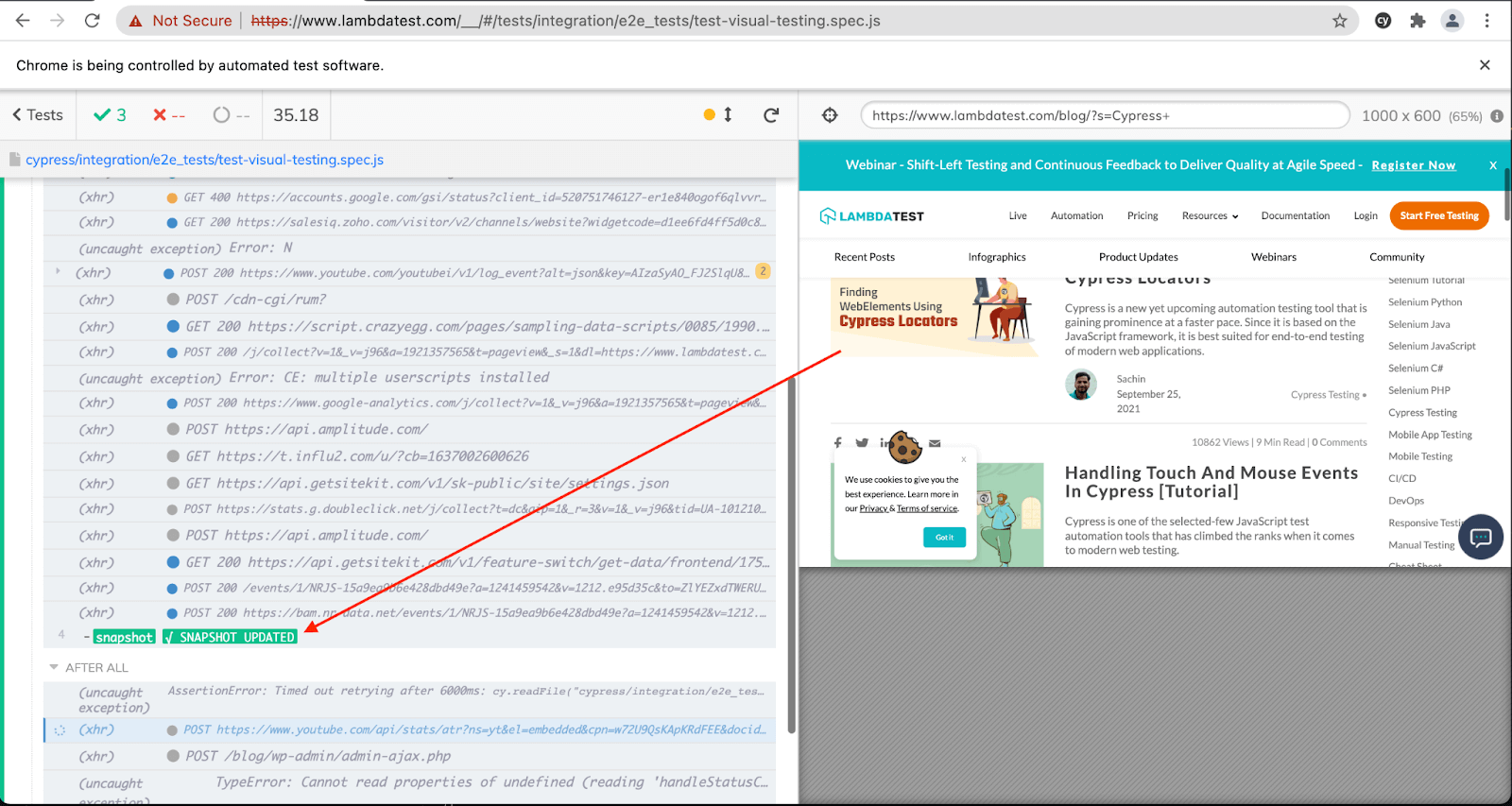Rerun all tests with reload icon
1512x806 pixels.
coord(771,115)
